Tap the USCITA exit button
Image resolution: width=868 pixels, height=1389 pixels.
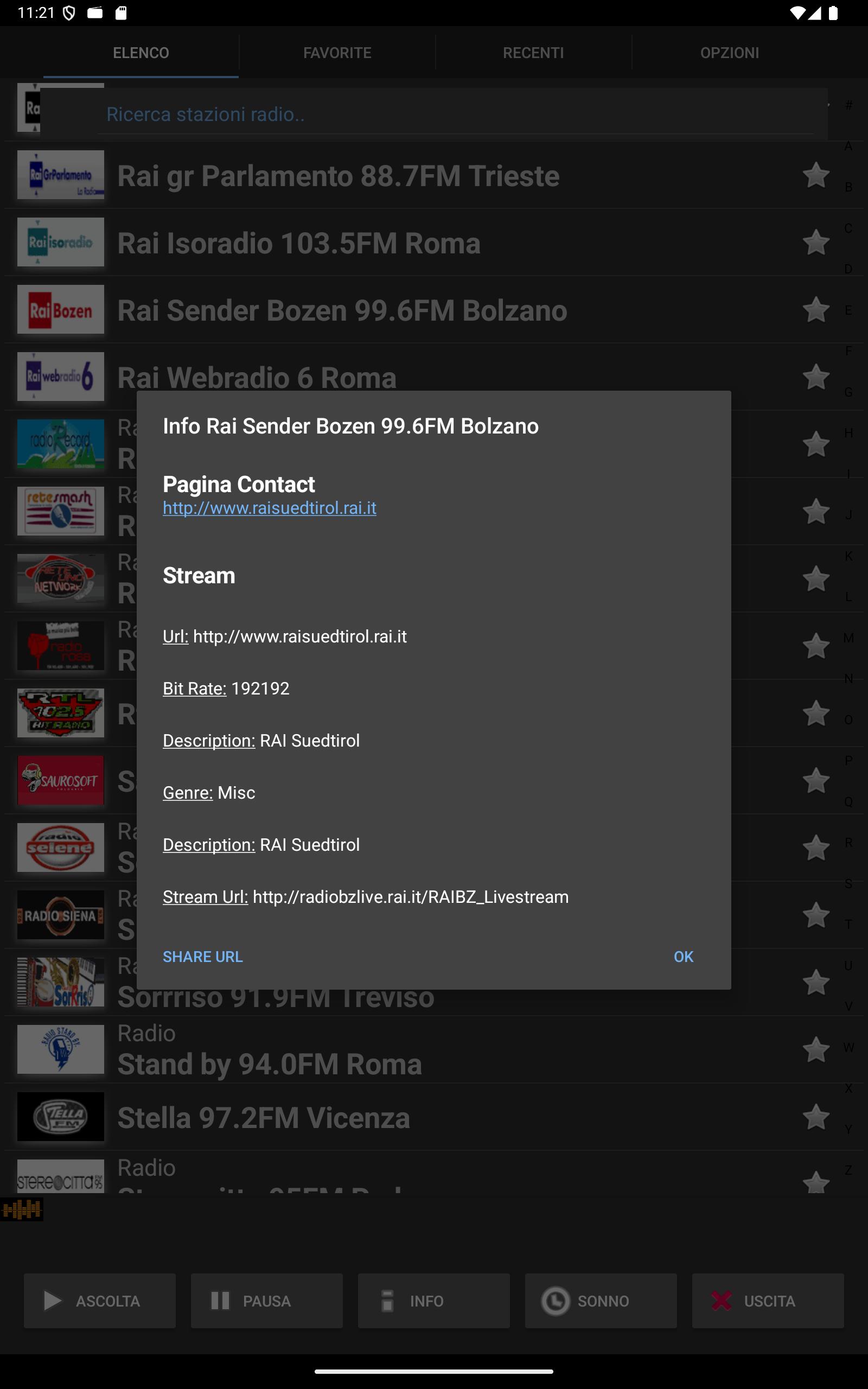click(768, 1301)
